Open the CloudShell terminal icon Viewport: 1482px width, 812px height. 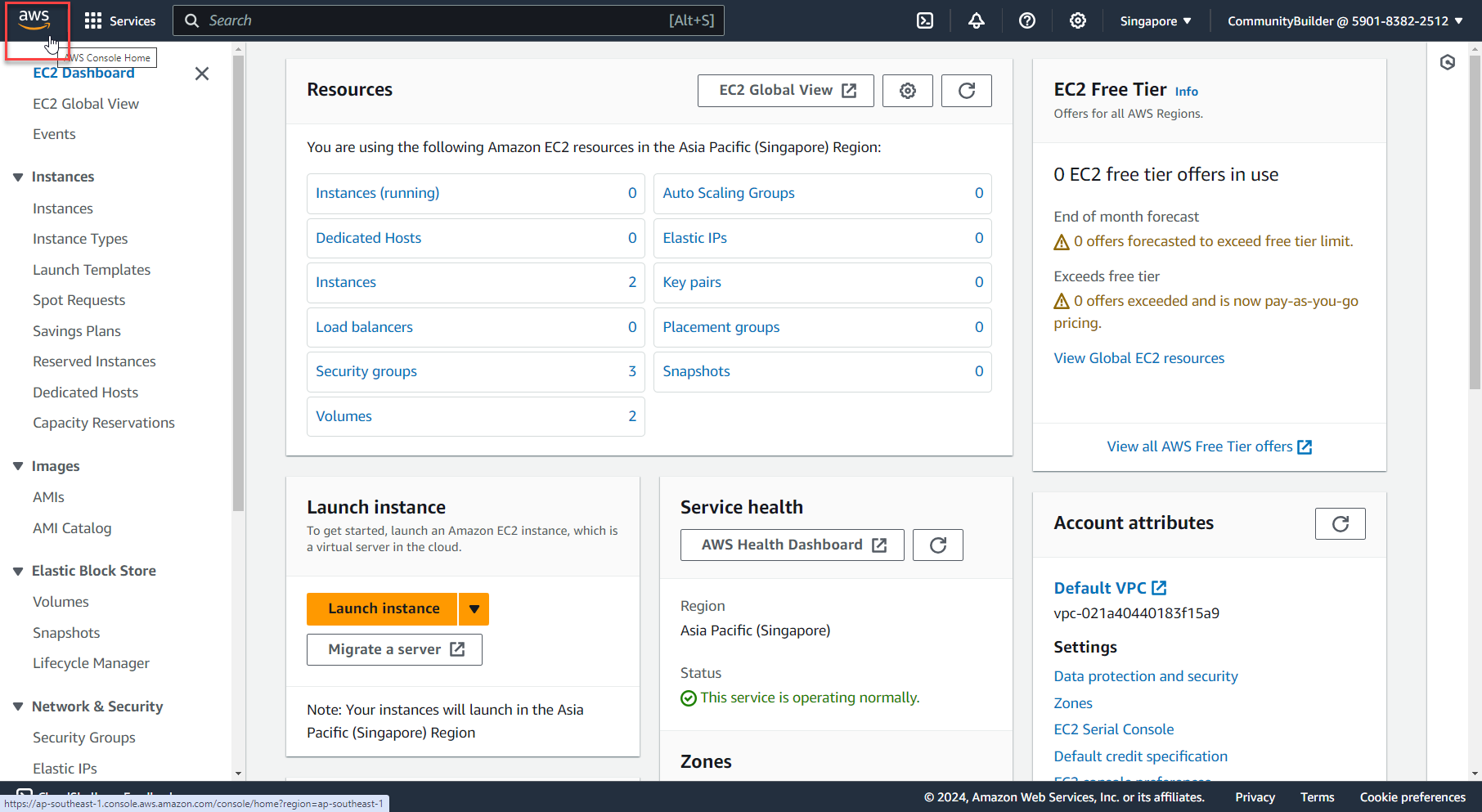pos(925,20)
